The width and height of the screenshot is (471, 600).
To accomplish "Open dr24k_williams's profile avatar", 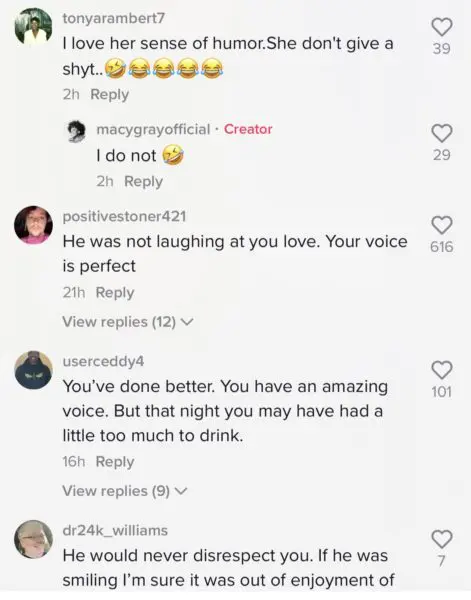I will coord(34,539).
